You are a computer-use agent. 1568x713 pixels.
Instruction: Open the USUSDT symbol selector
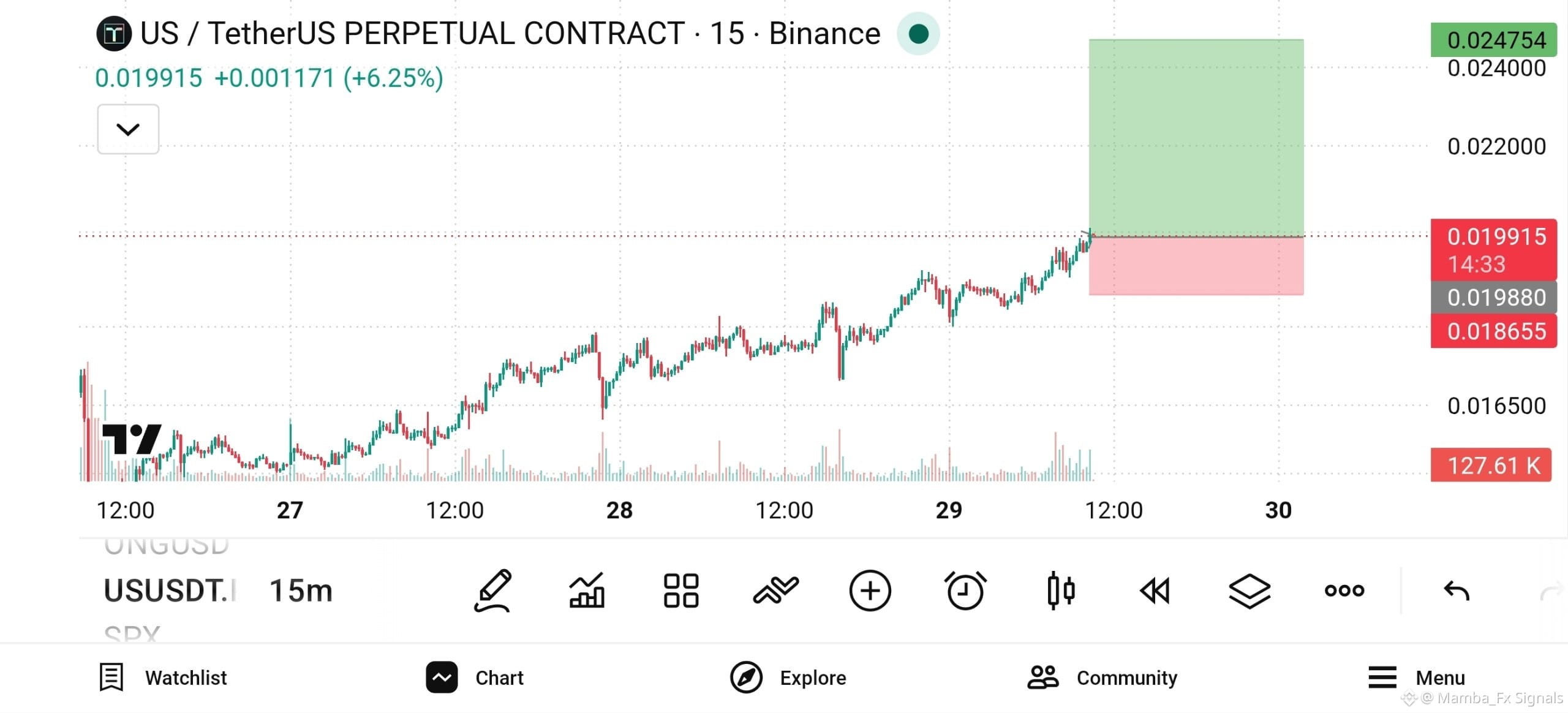point(170,591)
